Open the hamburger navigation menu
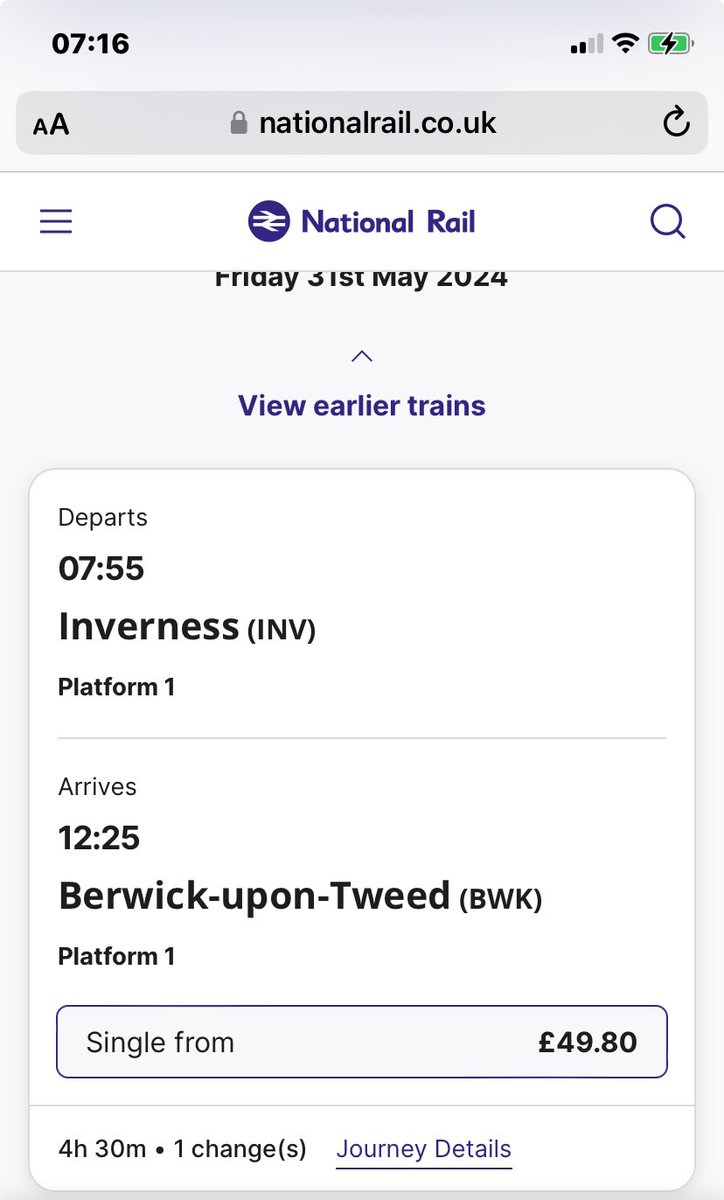Screen dimensions: 724x1200 pyautogui.click(x=56, y=220)
